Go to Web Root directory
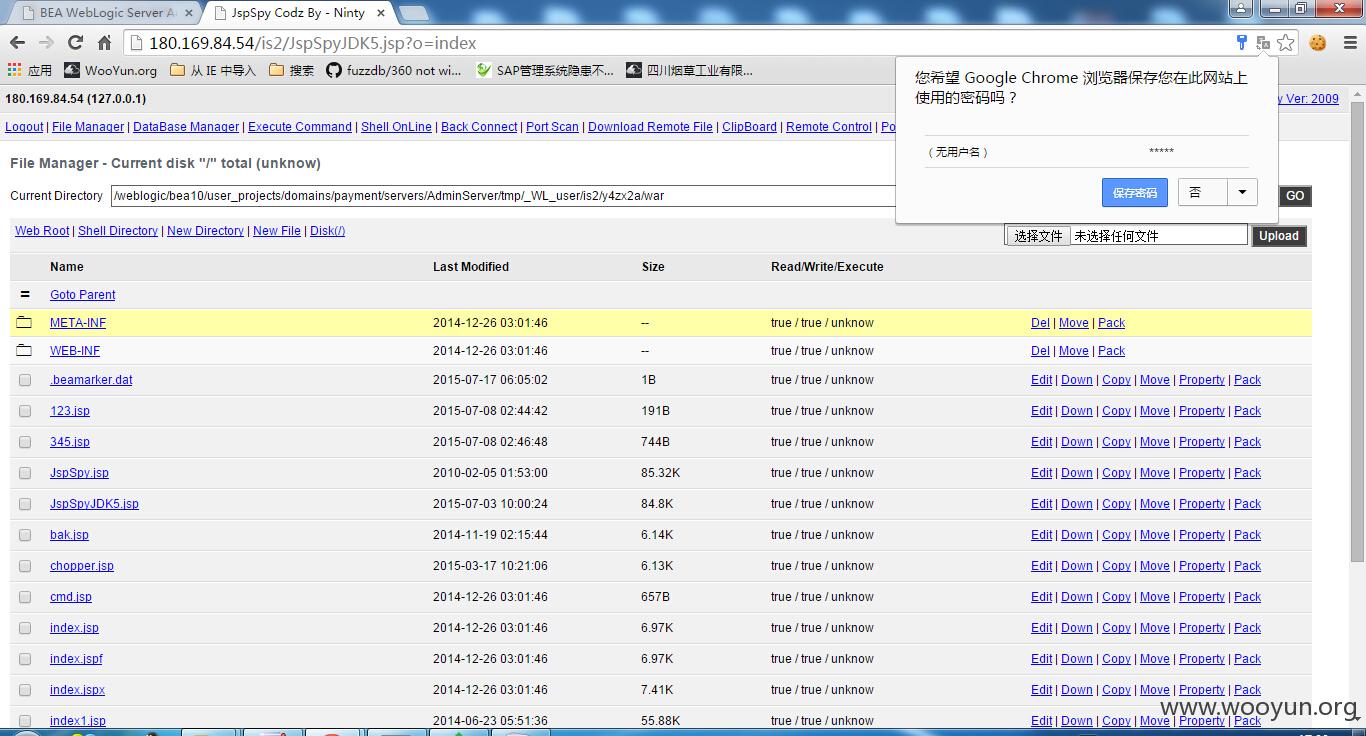This screenshot has height=736, width=1366. coord(42,231)
